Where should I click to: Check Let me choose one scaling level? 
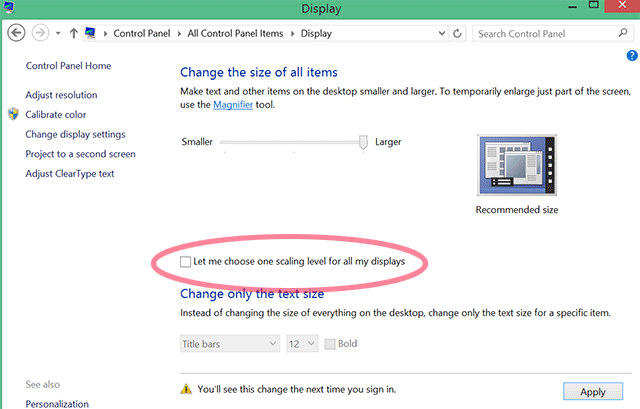point(185,262)
